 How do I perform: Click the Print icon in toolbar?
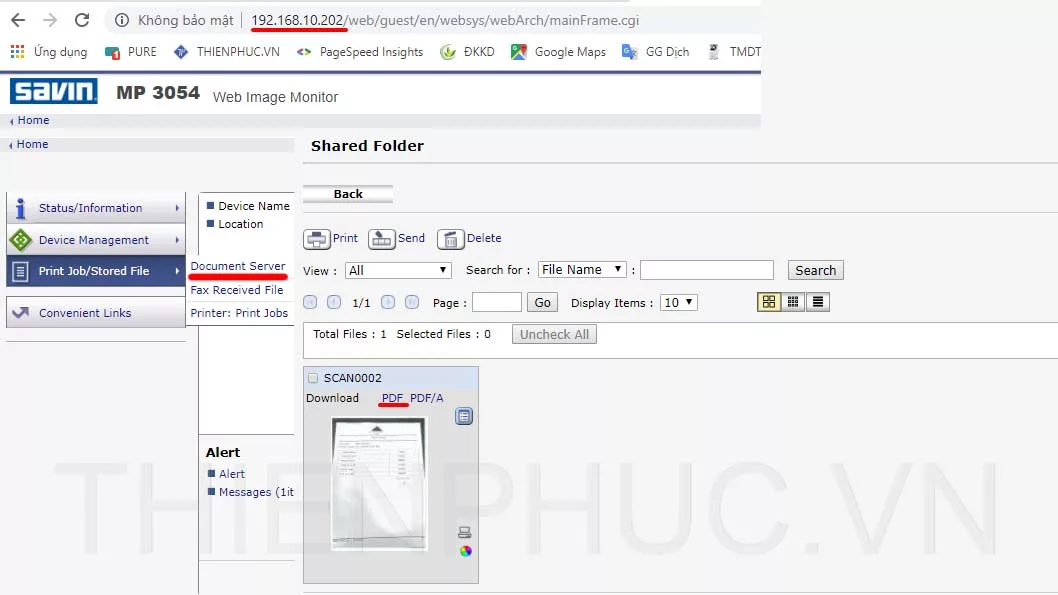317,239
